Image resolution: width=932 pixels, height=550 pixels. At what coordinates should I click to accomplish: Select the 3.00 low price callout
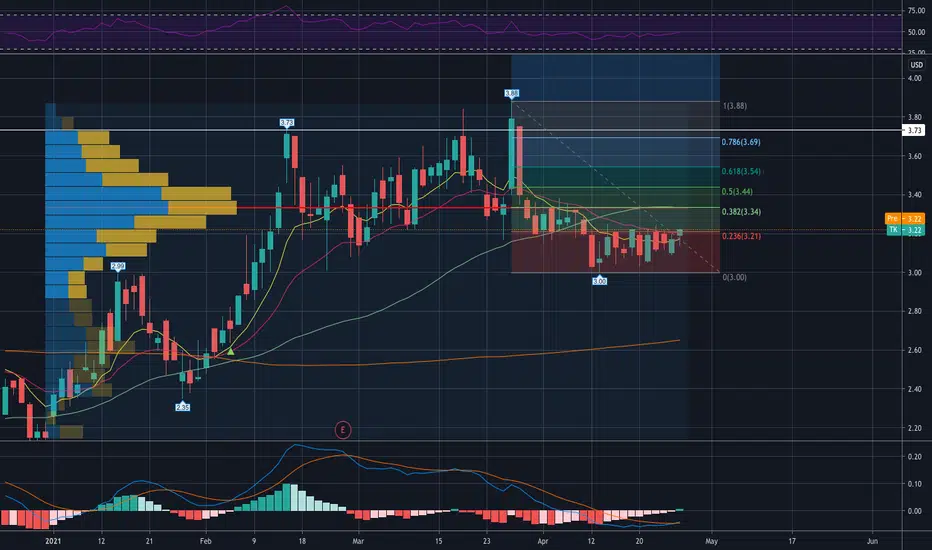tap(599, 281)
